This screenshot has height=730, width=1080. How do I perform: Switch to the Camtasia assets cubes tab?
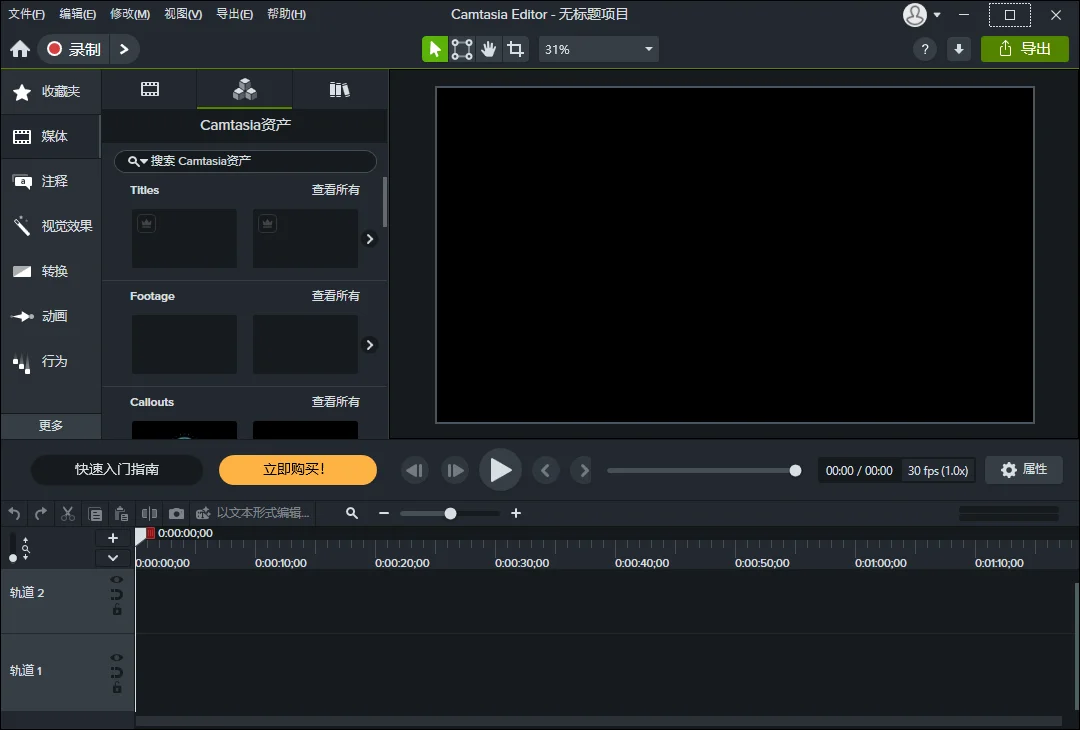point(245,90)
